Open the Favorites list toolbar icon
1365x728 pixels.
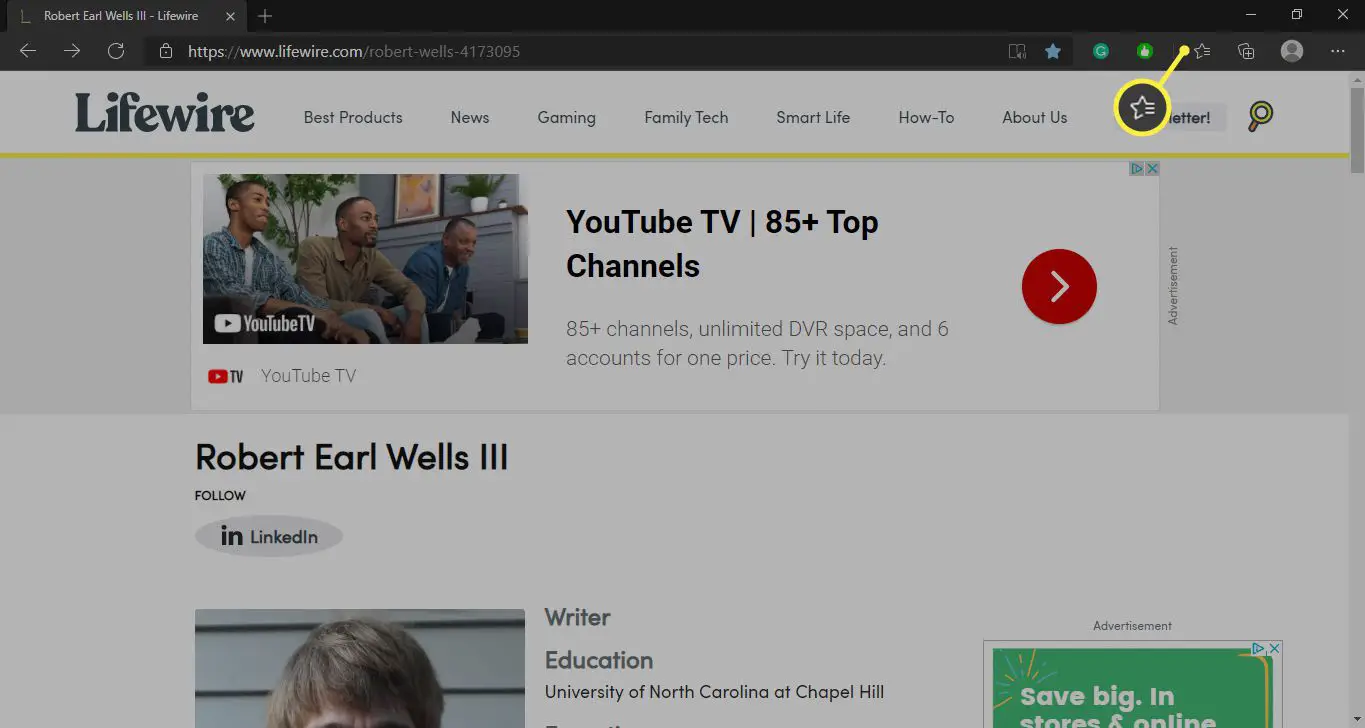(1202, 51)
